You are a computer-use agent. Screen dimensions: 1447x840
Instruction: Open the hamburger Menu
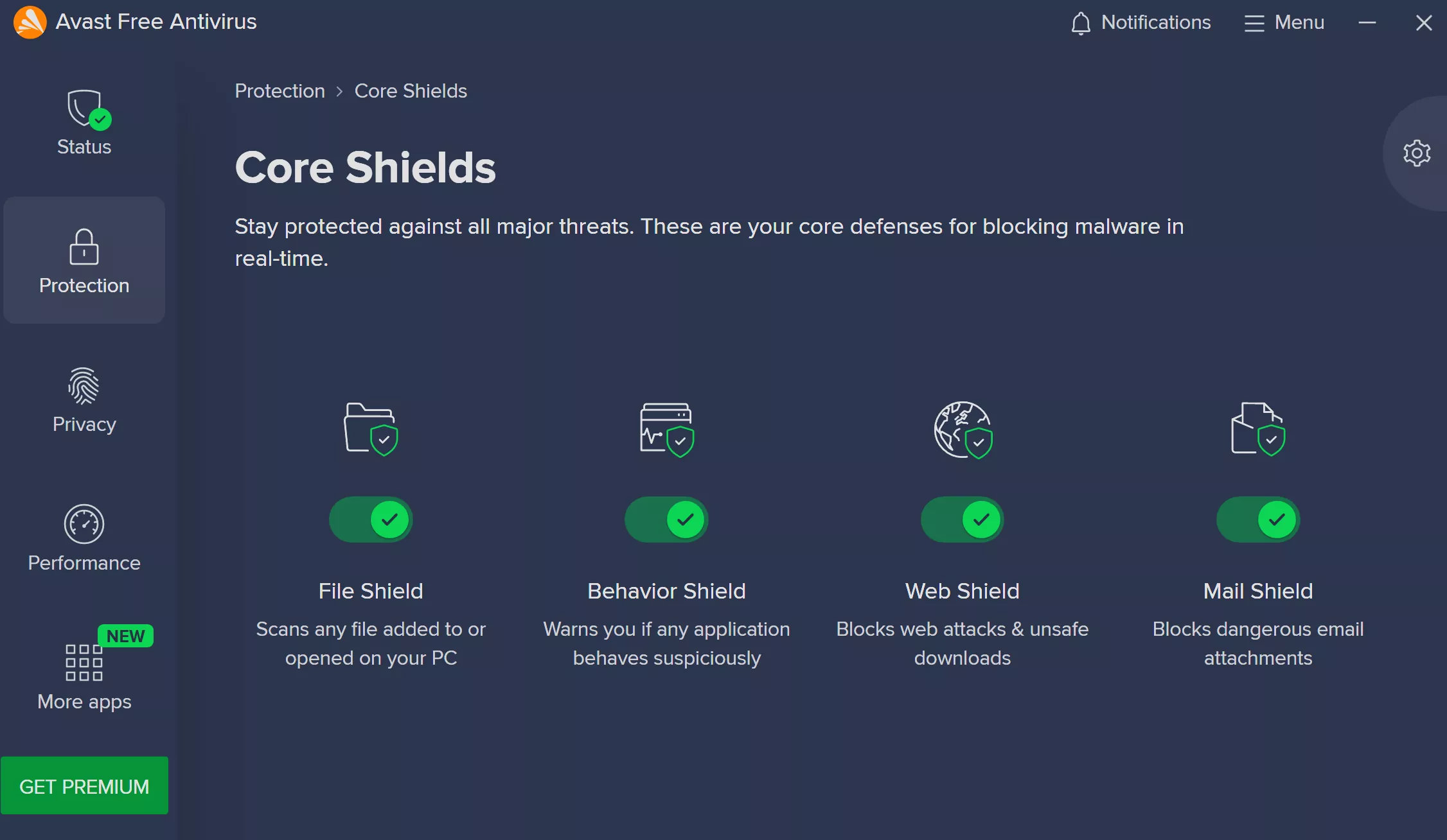[1284, 23]
